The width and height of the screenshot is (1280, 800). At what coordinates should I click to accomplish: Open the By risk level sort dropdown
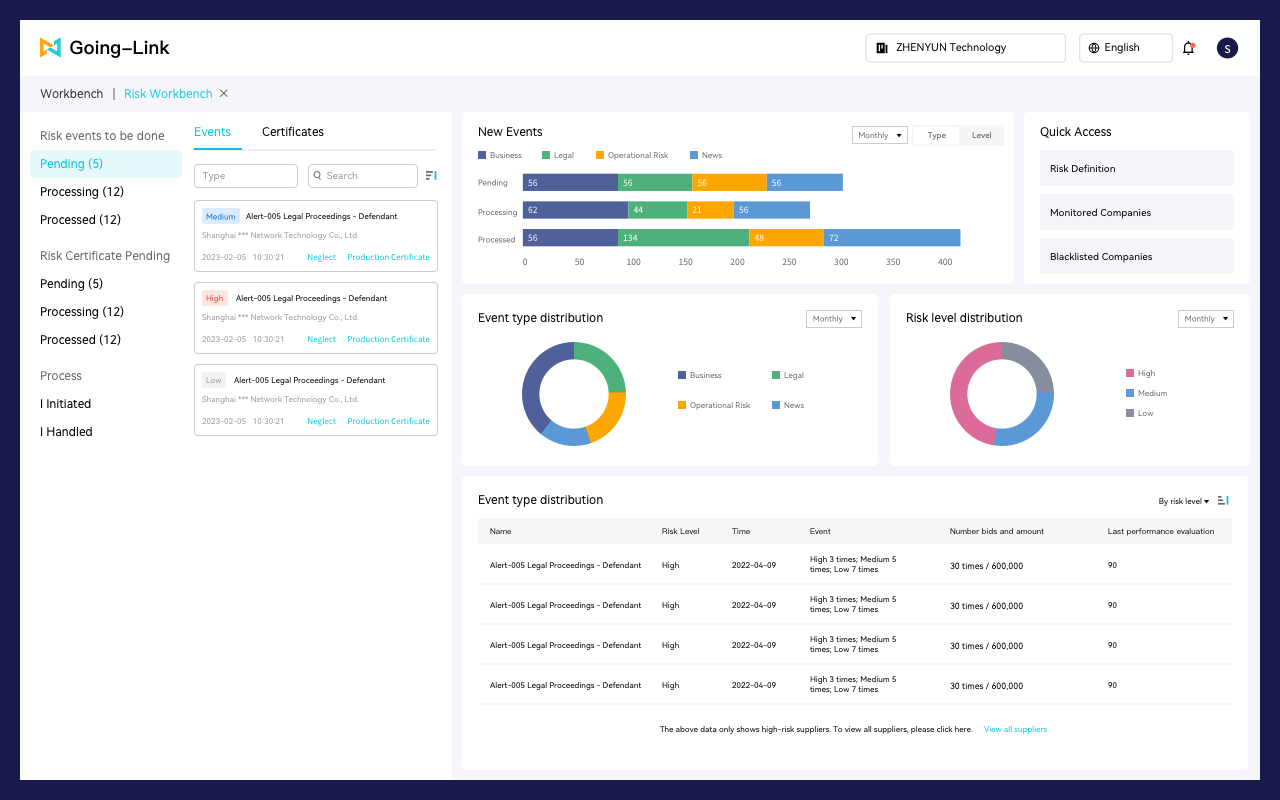pos(1183,502)
